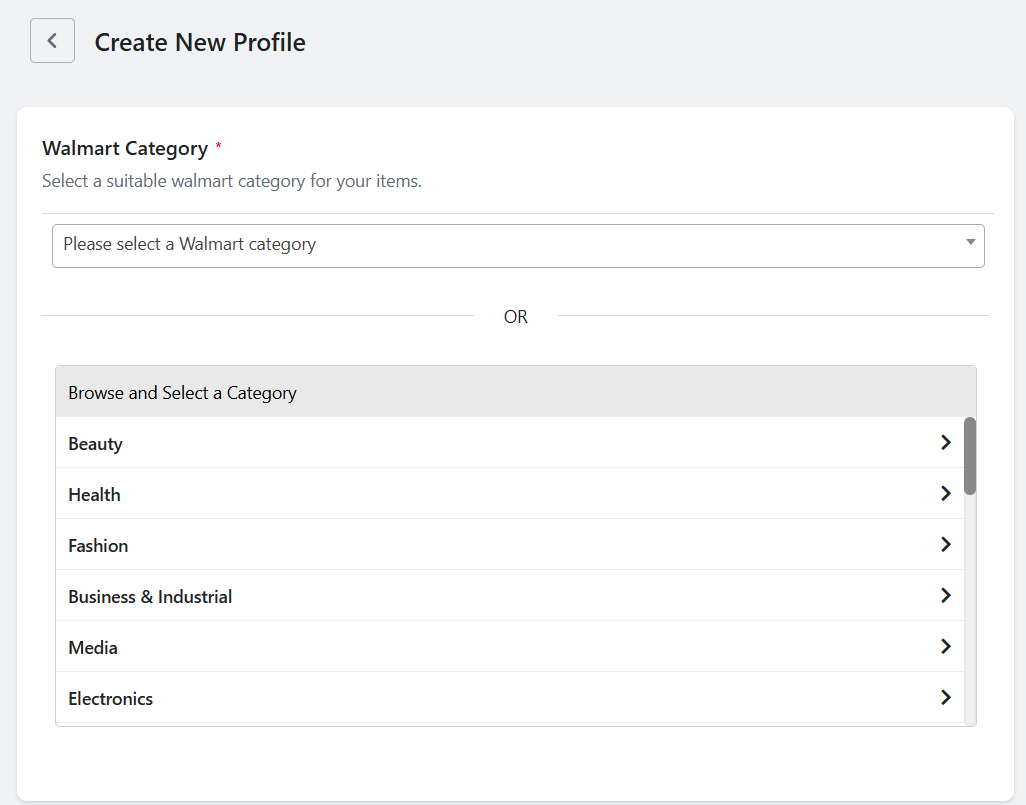Select the Electronics category row

(x=510, y=698)
